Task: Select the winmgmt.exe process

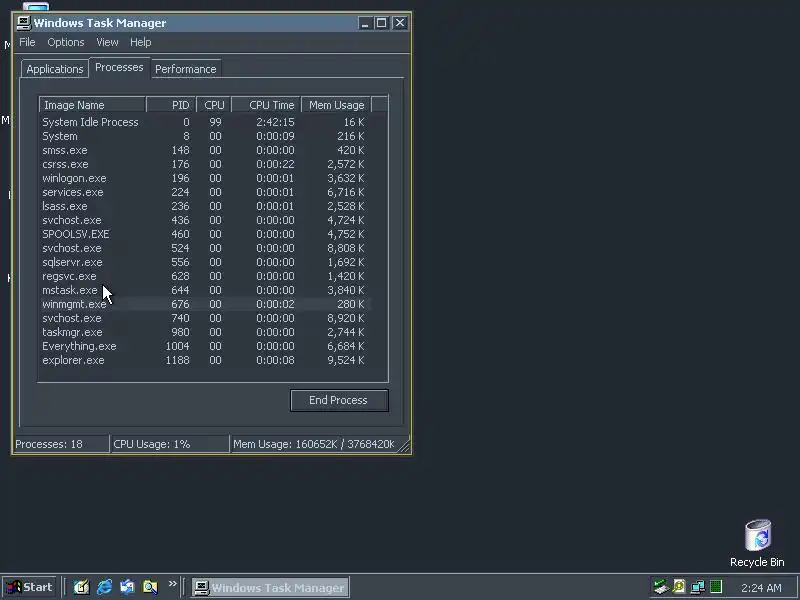Action: tap(204, 304)
